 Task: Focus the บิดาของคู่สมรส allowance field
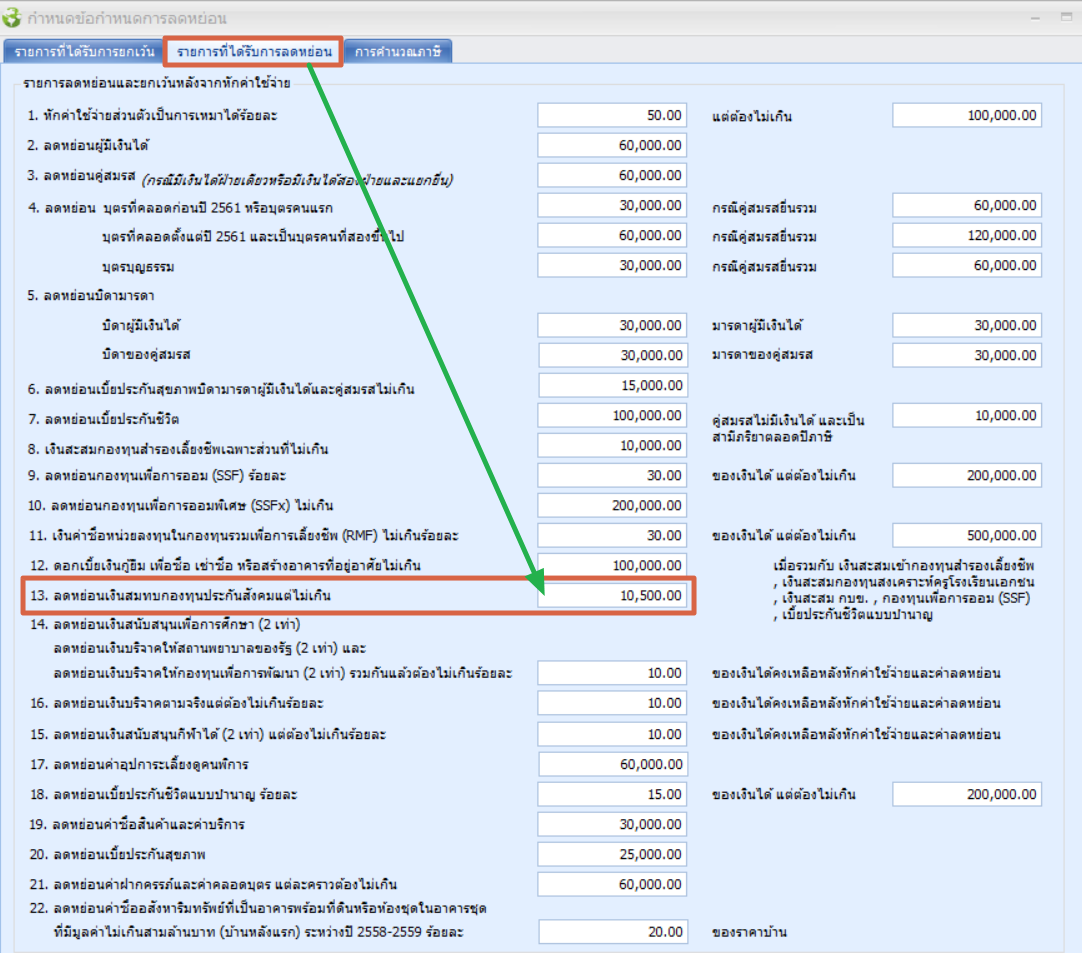(x=612, y=356)
